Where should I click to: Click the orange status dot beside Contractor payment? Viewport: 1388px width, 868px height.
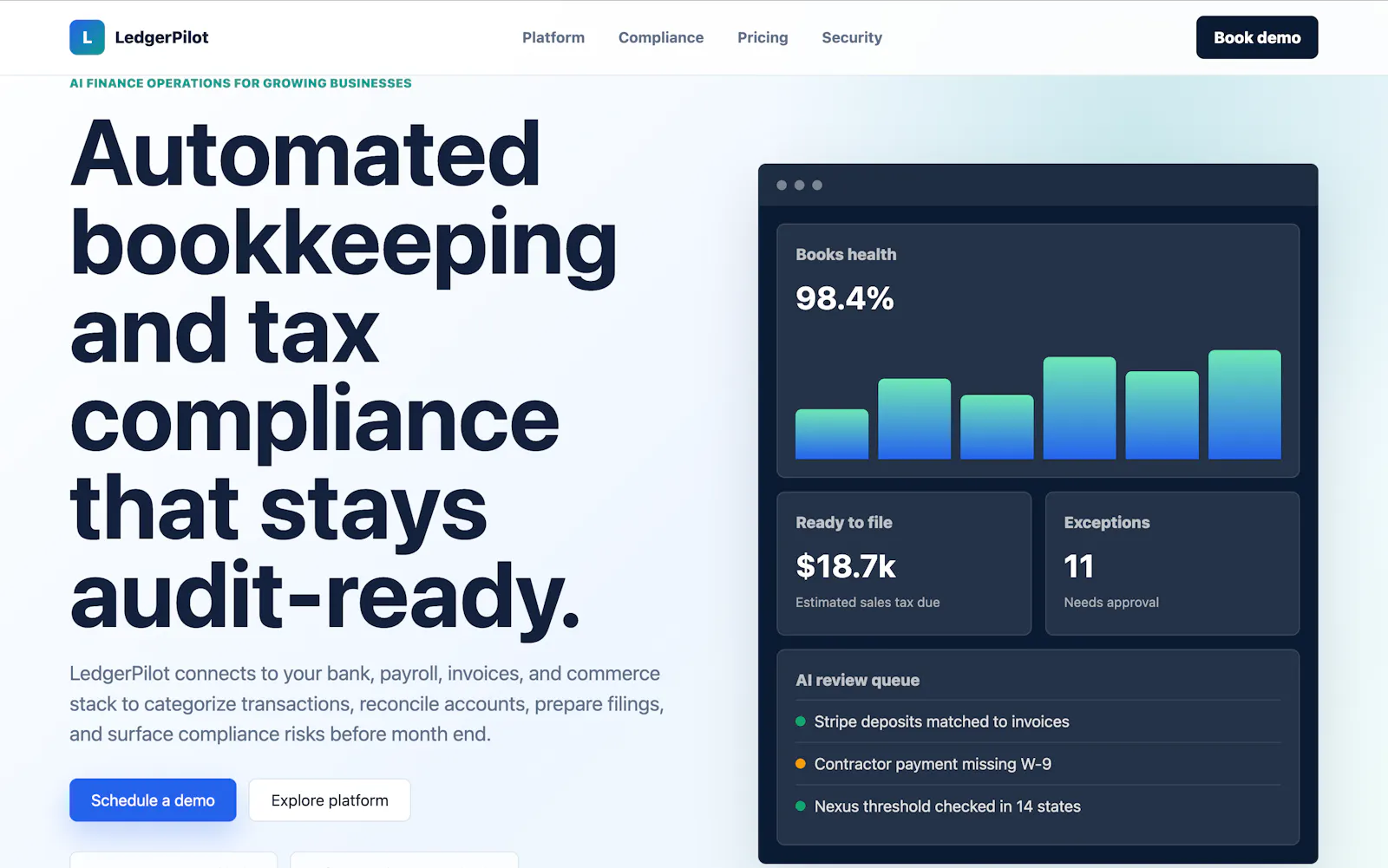click(x=801, y=764)
